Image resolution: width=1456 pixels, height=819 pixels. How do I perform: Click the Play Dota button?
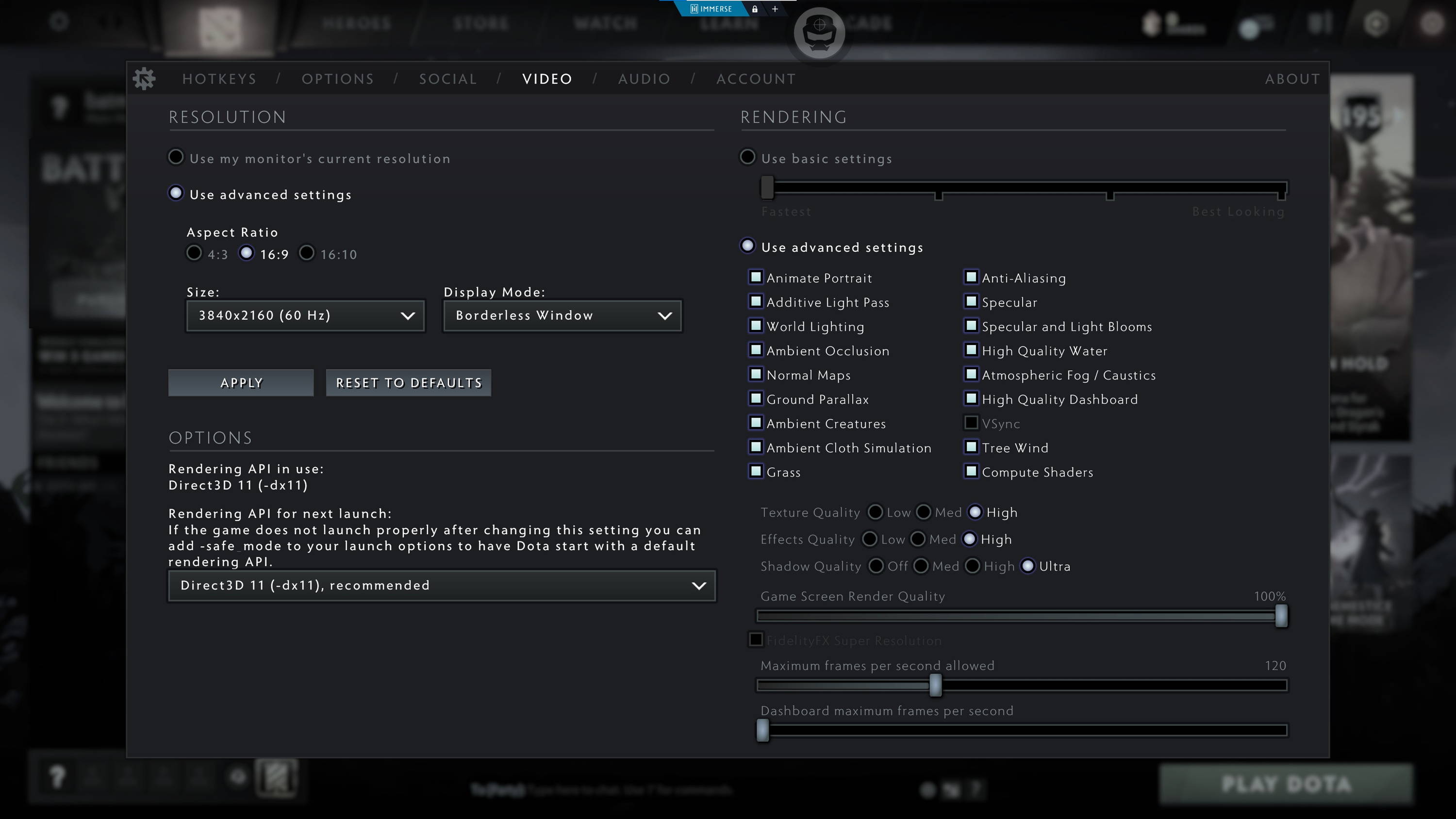point(1286,784)
